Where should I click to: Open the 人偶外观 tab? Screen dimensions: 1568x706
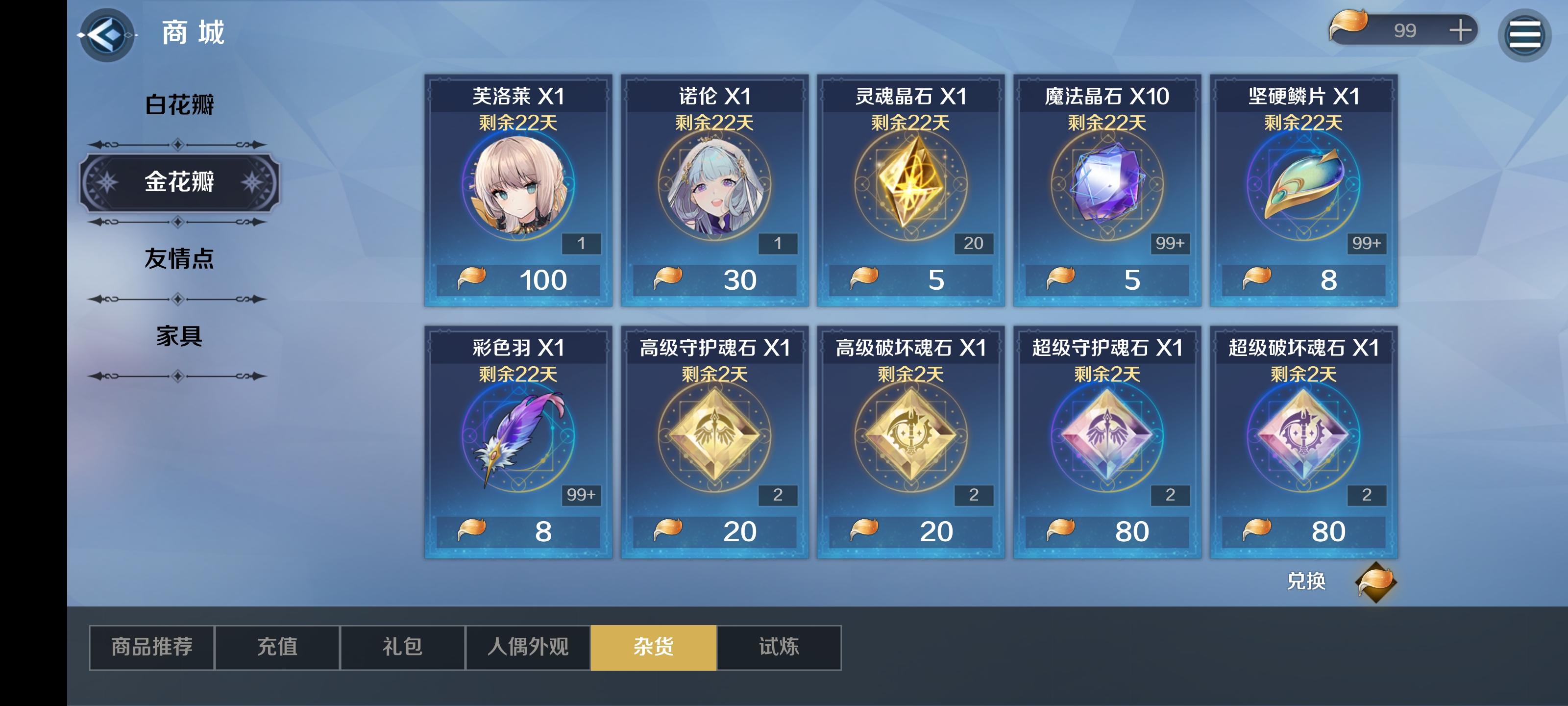pos(528,647)
